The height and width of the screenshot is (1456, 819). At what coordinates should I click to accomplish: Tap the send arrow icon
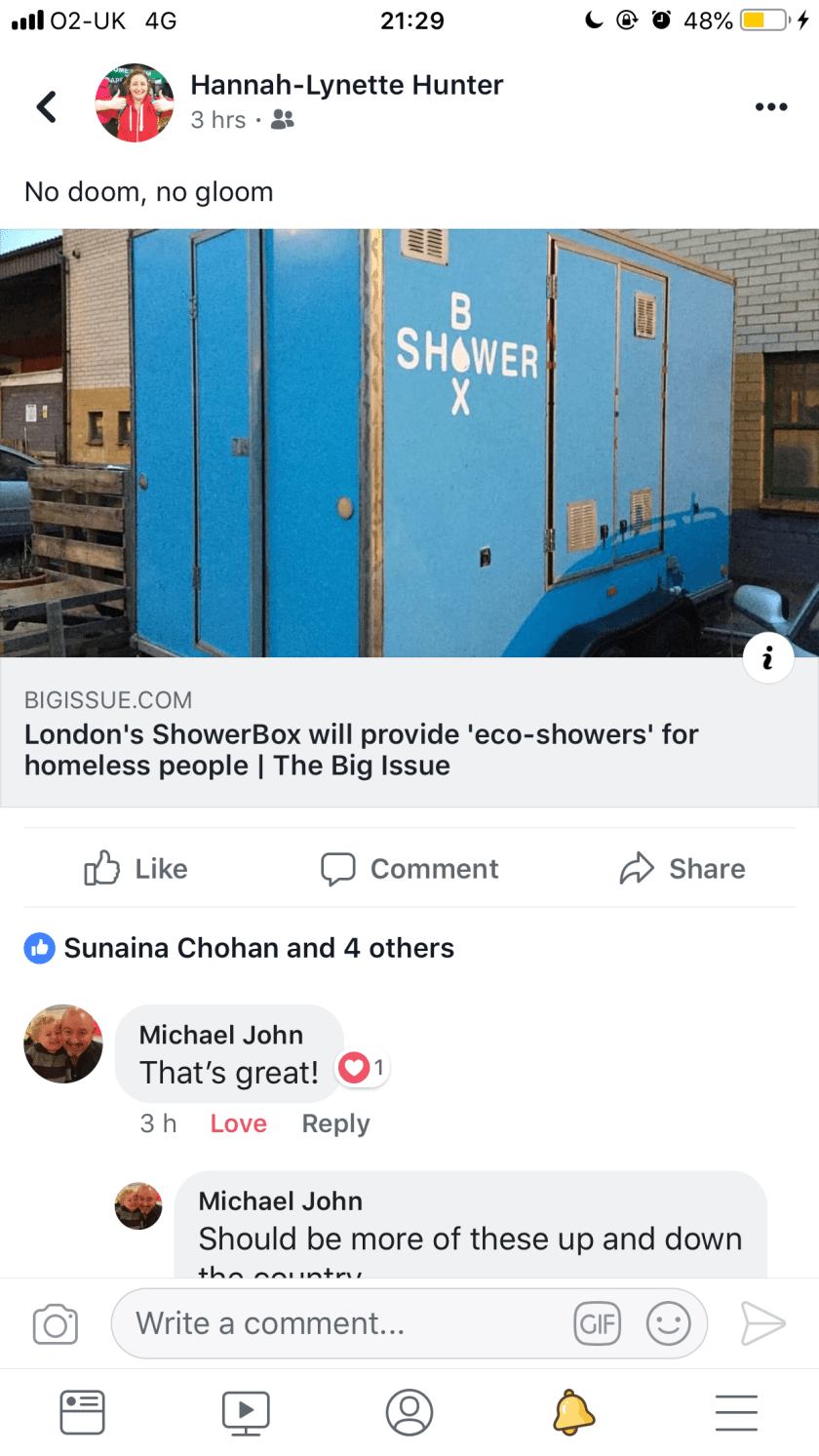point(762,1323)
